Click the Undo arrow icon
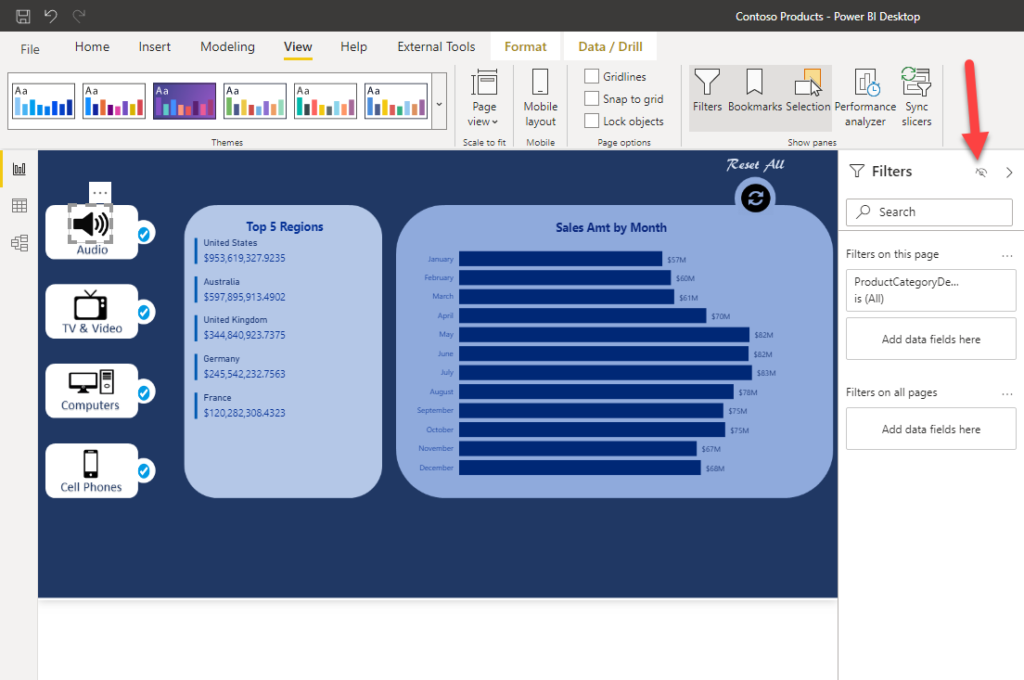Image resolution: width=1024 pixels, height=680 pixels. click(x=51, y=16)
